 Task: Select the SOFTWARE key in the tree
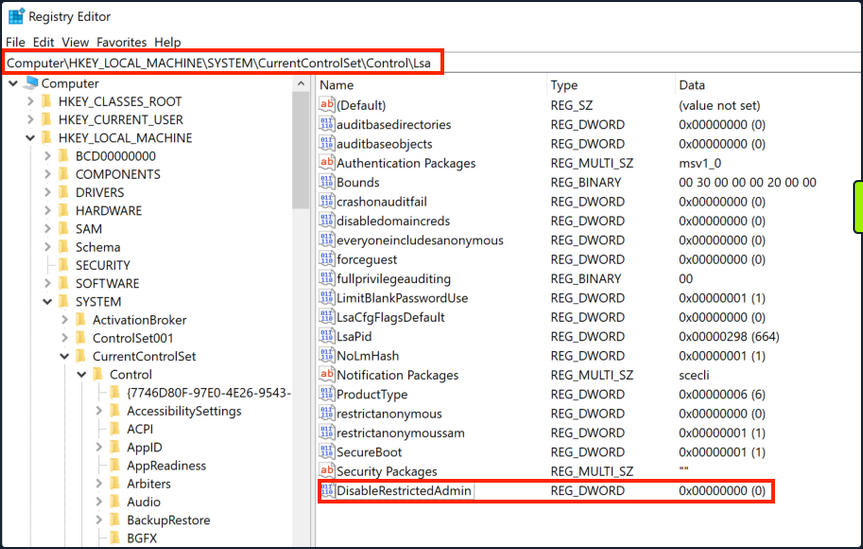pyautogui.click(x=107, y=284)
